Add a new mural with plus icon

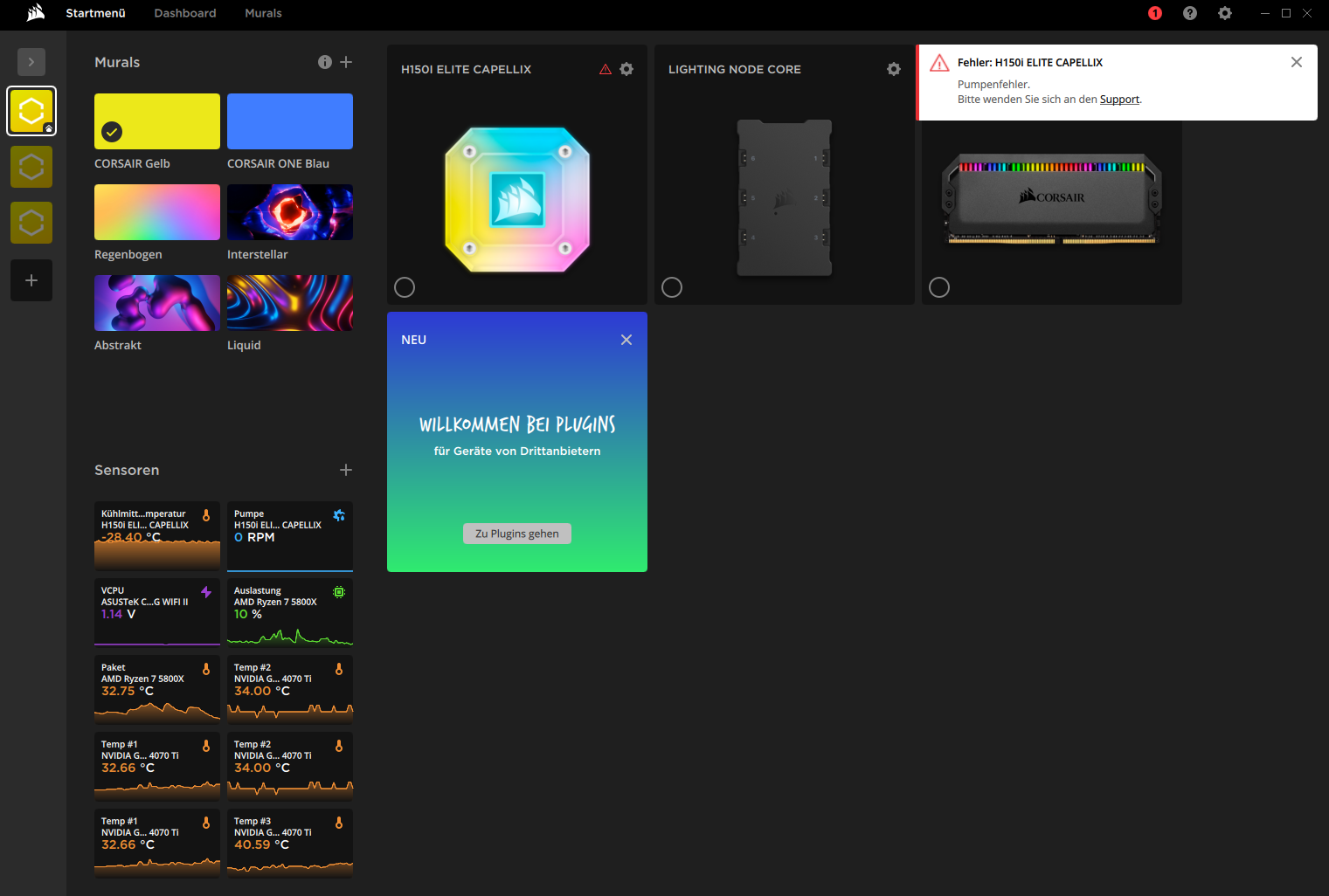(346, 62)
